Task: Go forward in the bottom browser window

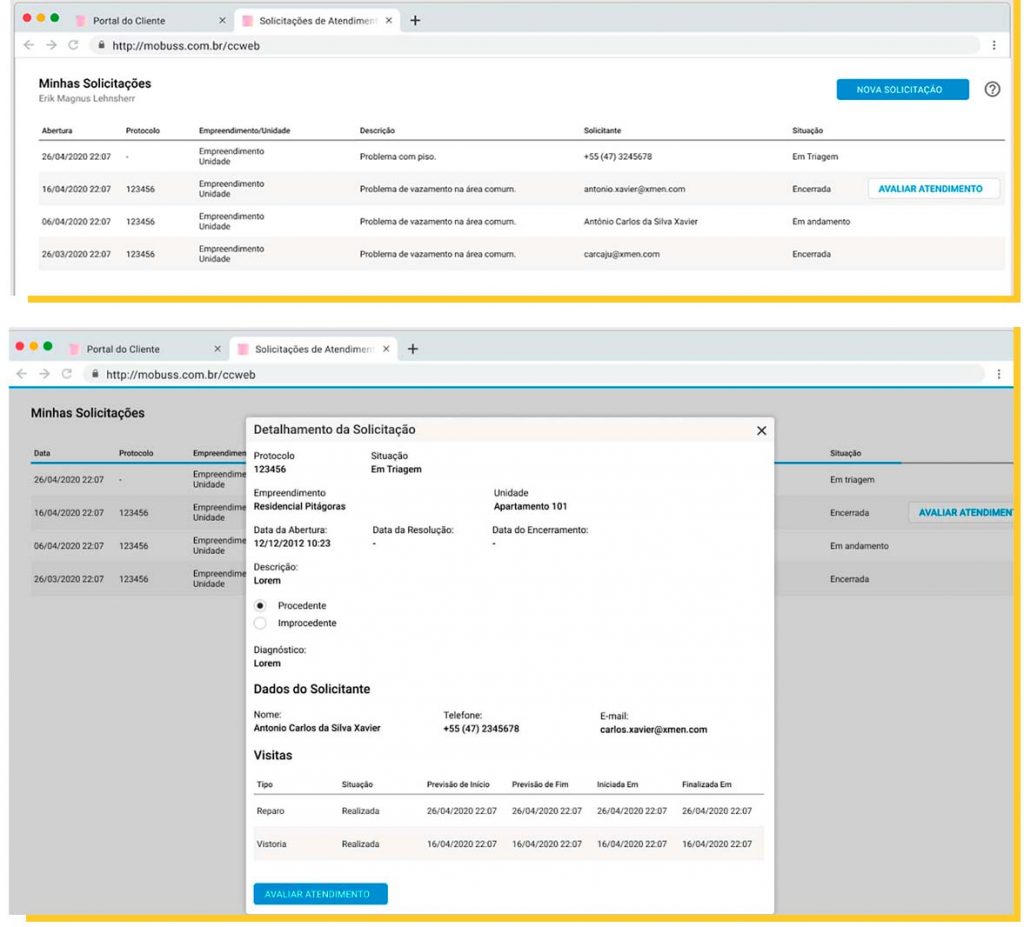Action: [44, 374]
